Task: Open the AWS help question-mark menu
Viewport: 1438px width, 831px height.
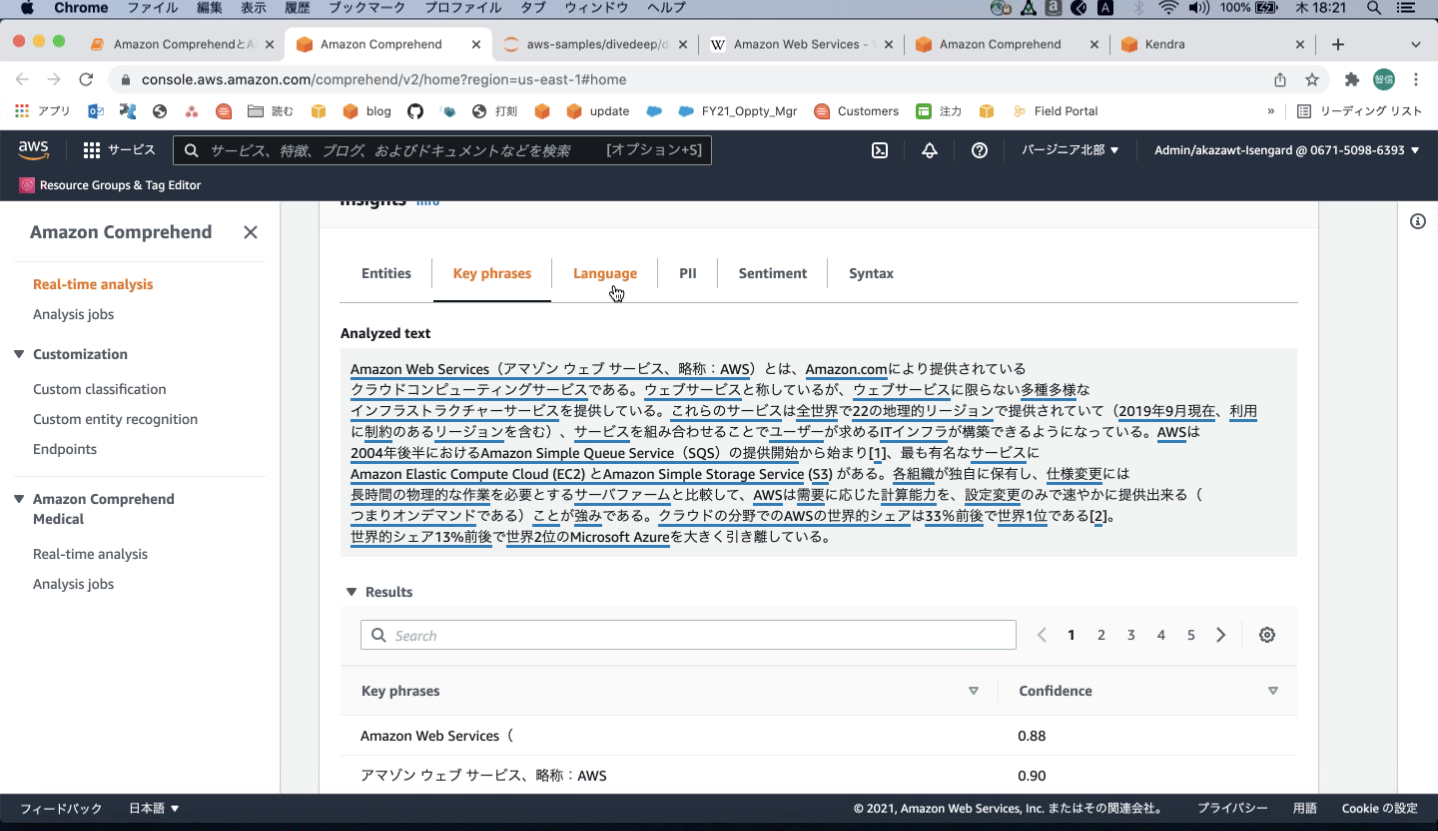Action: (x=980, y=150)
